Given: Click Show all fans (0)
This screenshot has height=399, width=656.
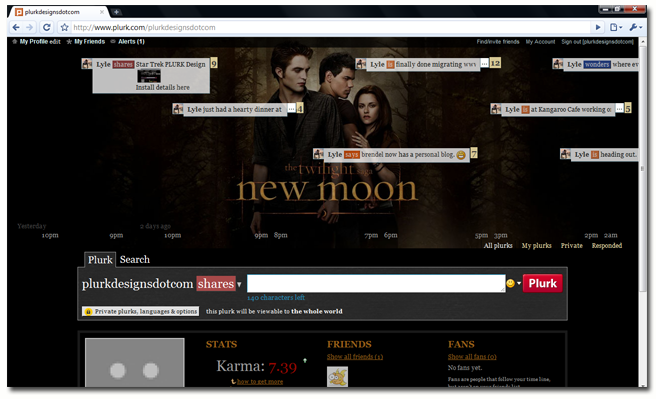Looking at the screenshot, I should tap(472, 357).
